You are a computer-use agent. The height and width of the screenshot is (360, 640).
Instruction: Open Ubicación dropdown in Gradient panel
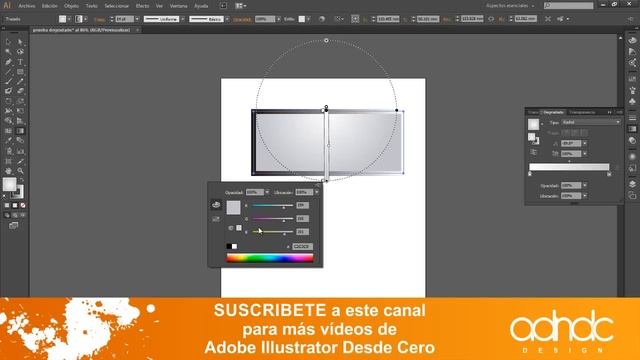(585, 196)
